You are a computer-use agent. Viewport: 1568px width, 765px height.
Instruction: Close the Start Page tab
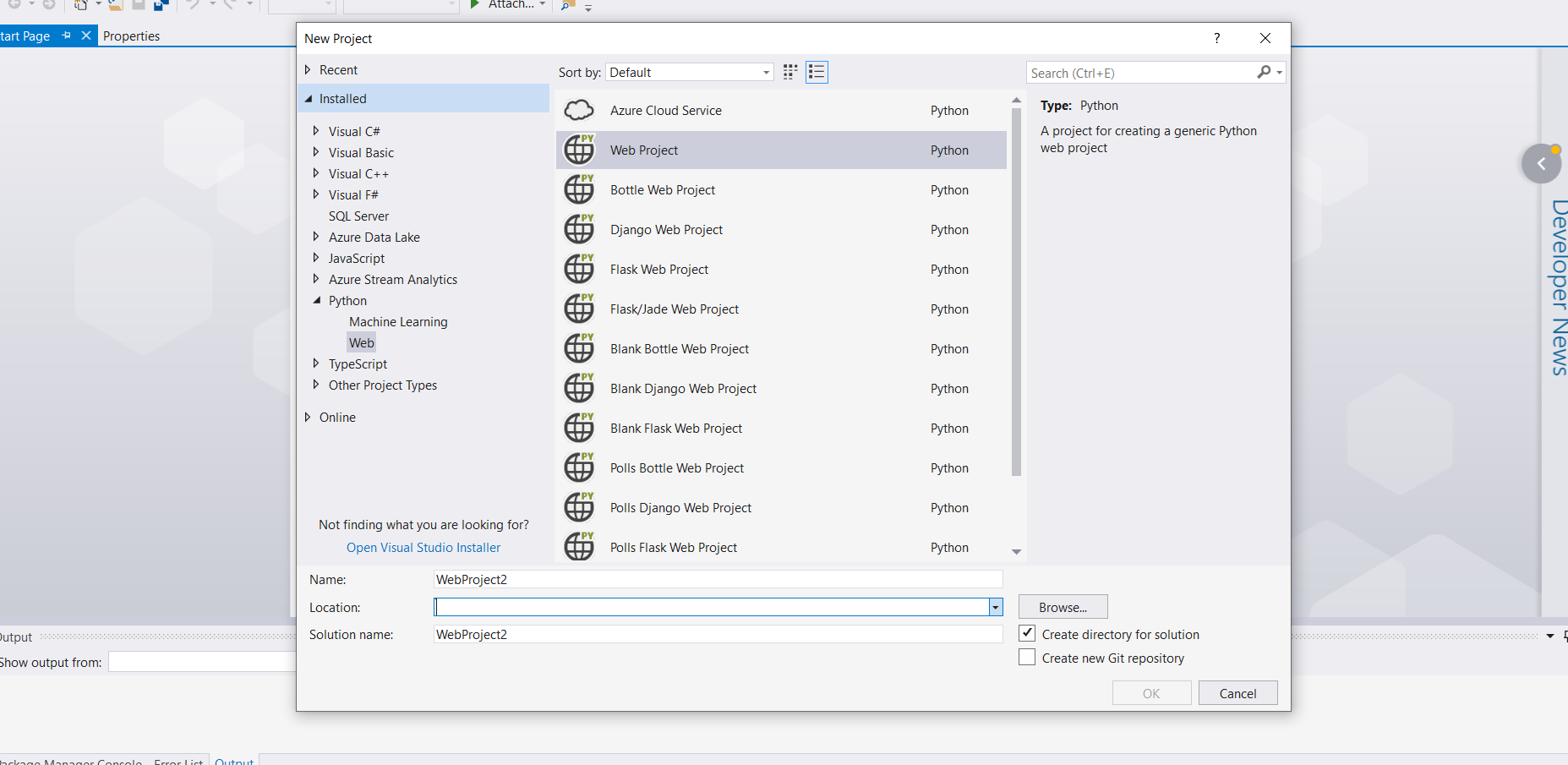pyautogui.click(x=86, y=36)
